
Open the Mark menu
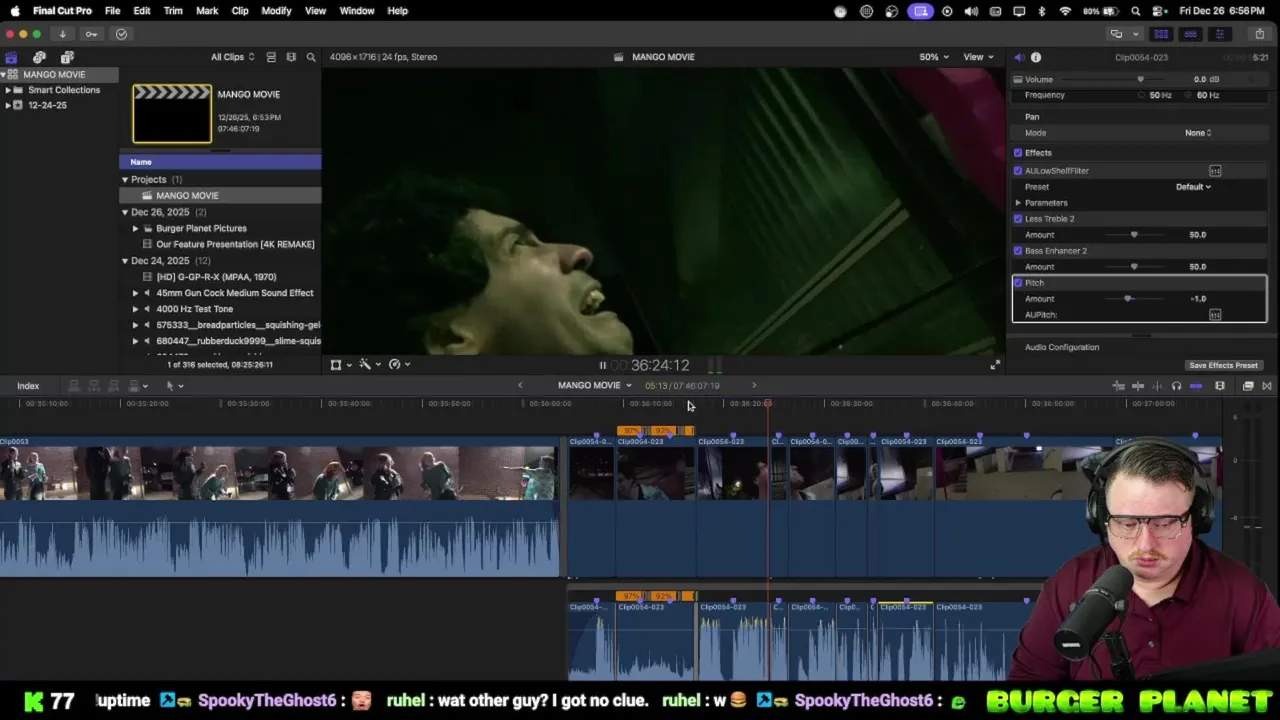click(207, 11)
